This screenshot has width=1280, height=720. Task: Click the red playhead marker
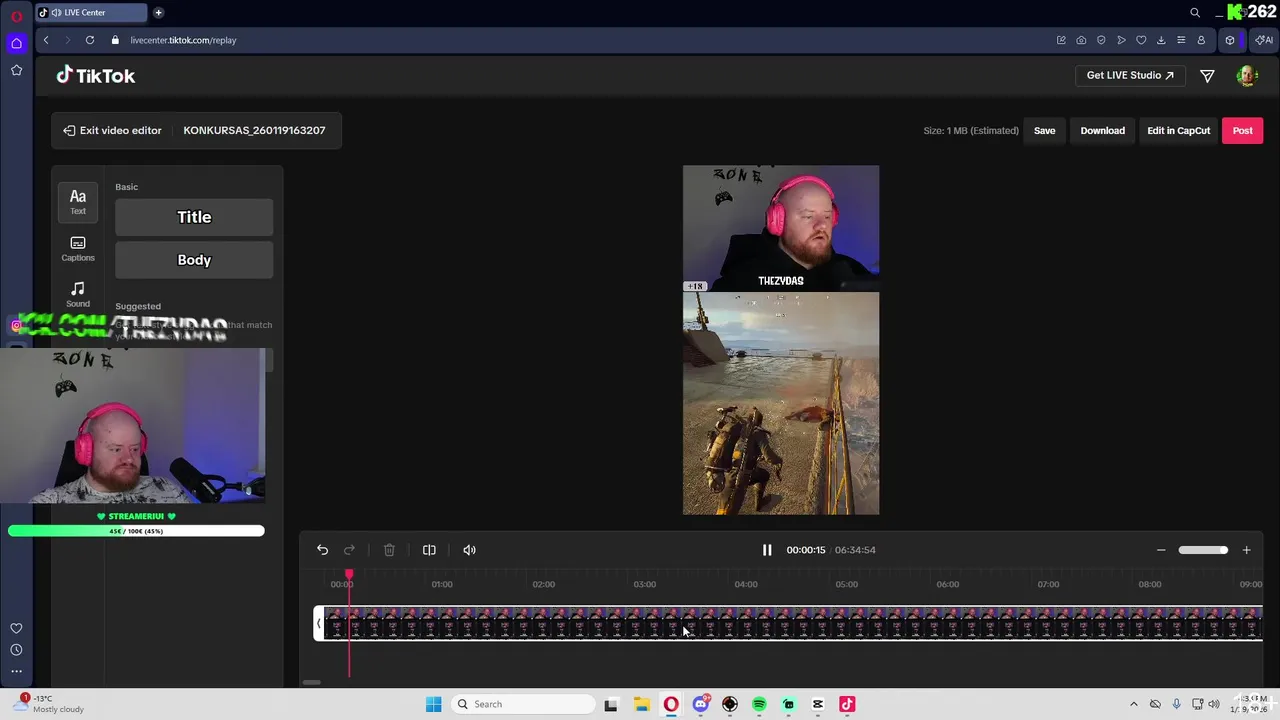(x=349, y=575)
